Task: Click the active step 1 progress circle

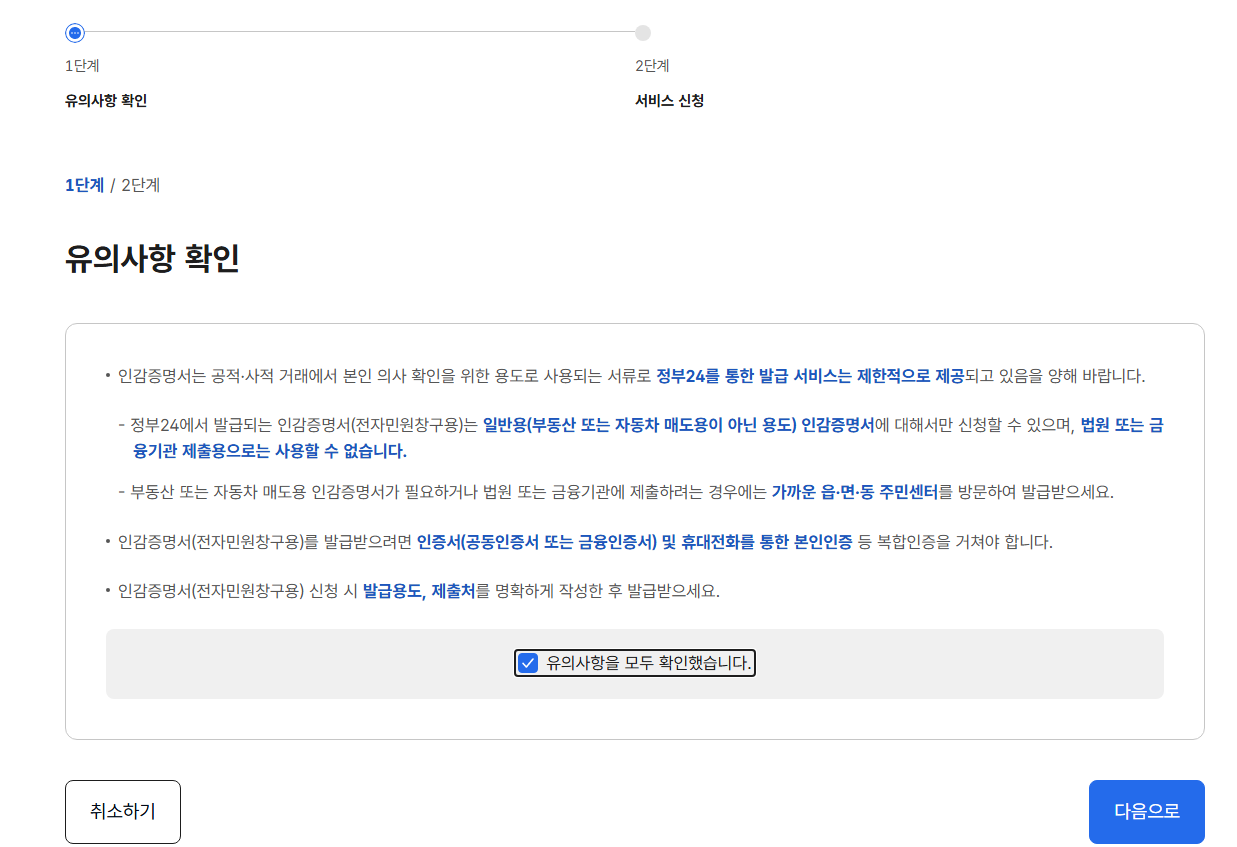Action: click(74, 33)
